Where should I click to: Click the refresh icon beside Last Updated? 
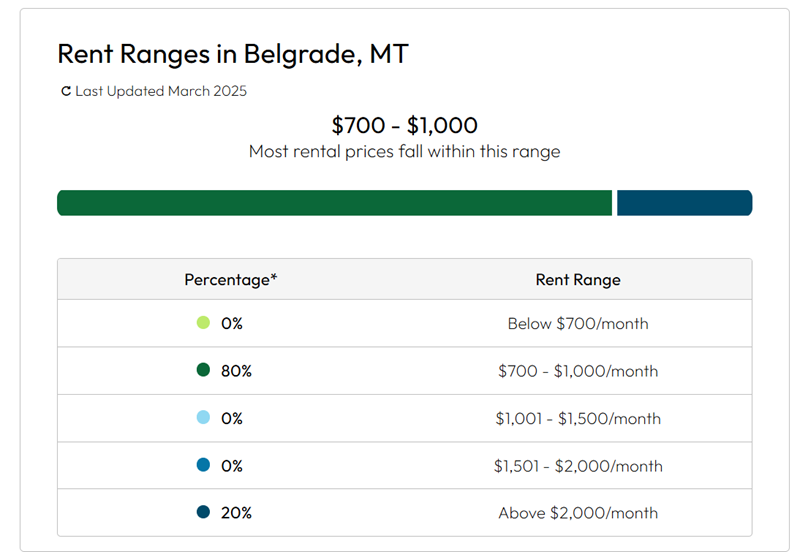click(66, 91)
